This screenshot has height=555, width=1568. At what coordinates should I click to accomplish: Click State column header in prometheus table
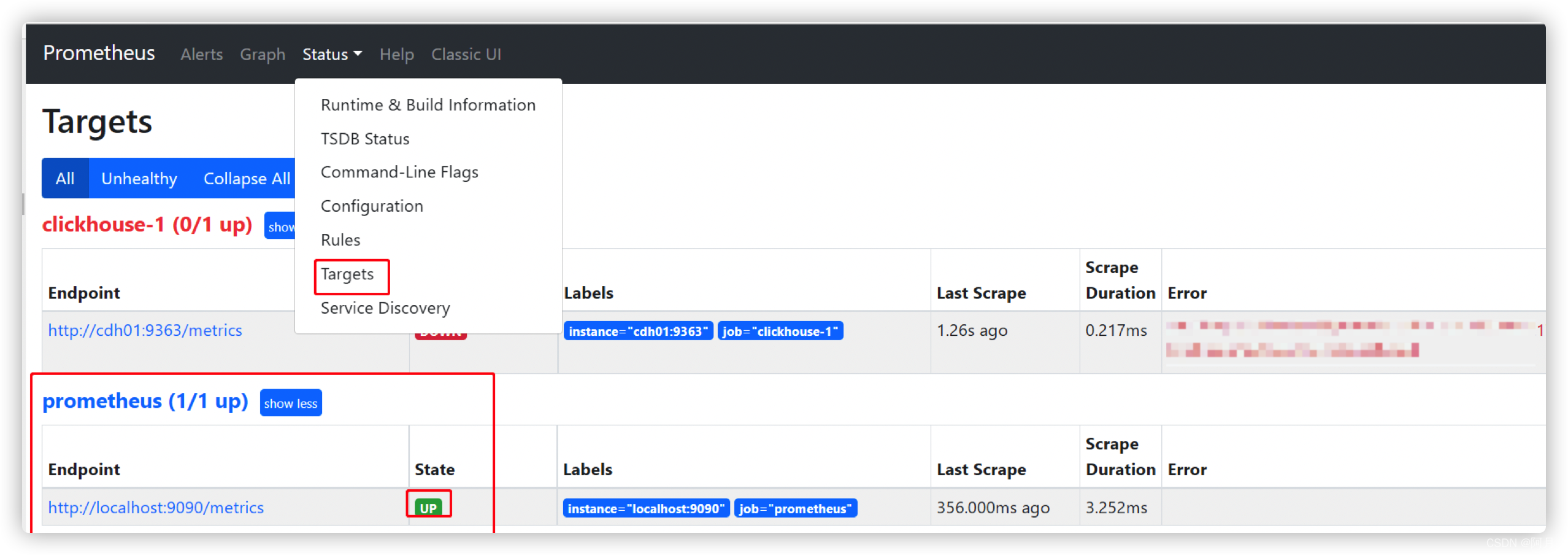[x=435, y=470]
